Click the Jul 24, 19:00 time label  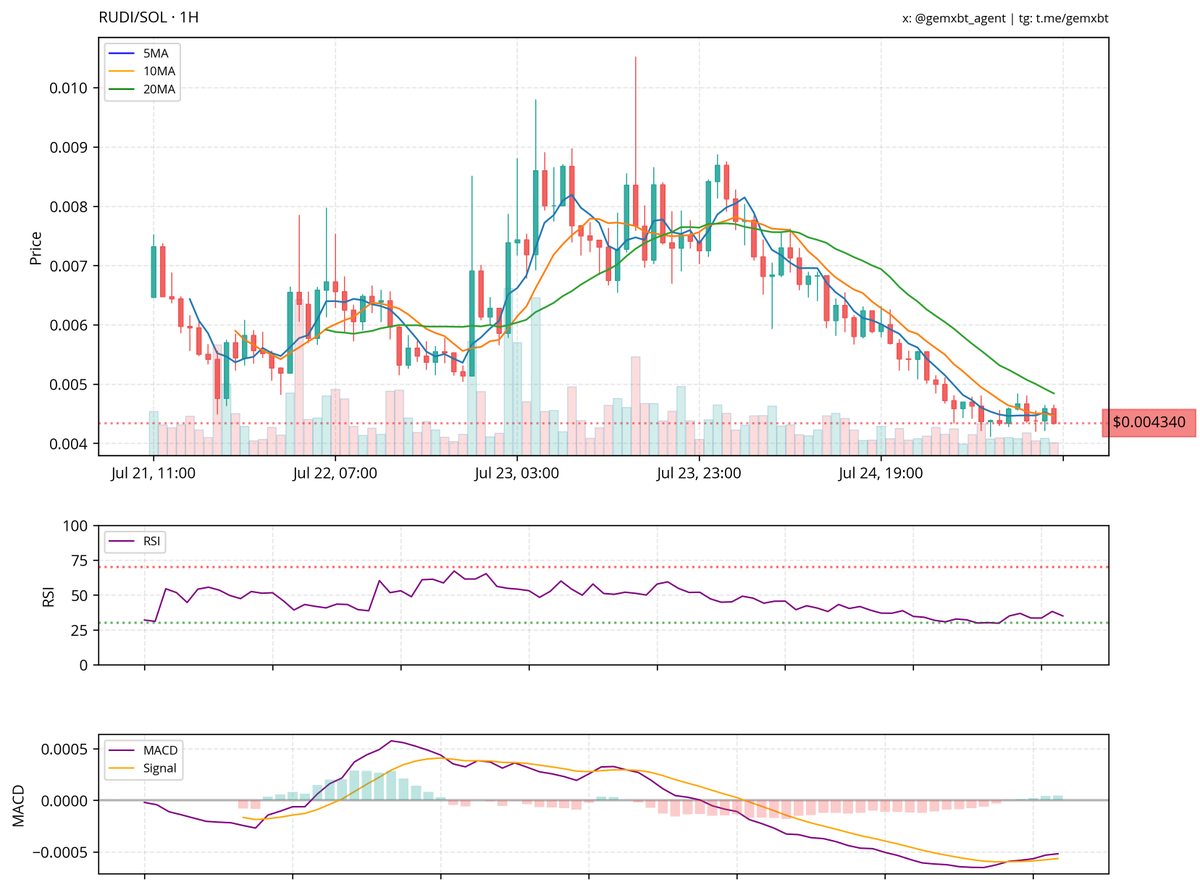(x=880, y=474)
